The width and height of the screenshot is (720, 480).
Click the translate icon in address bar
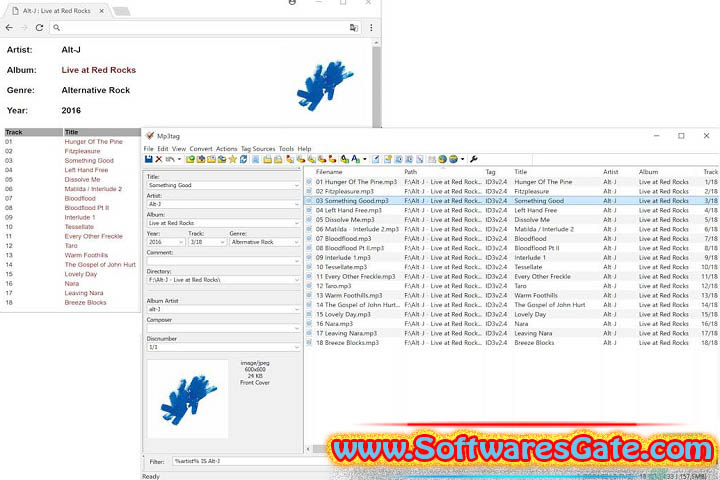point(354,28)
